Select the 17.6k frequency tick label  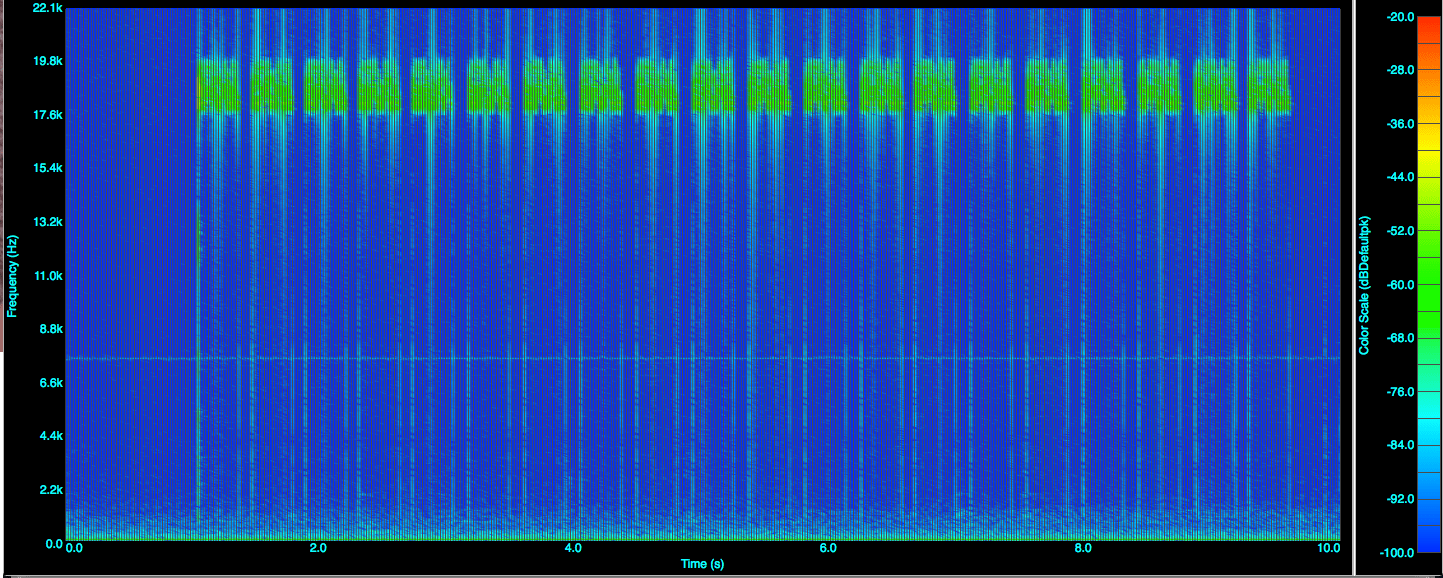[48, 115]
